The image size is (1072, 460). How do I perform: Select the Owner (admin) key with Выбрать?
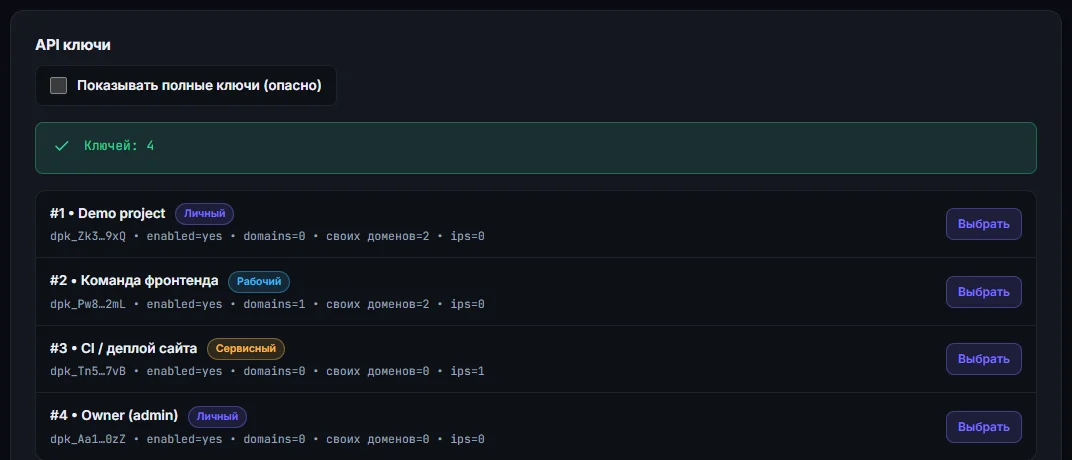click(x=983, y=427)
